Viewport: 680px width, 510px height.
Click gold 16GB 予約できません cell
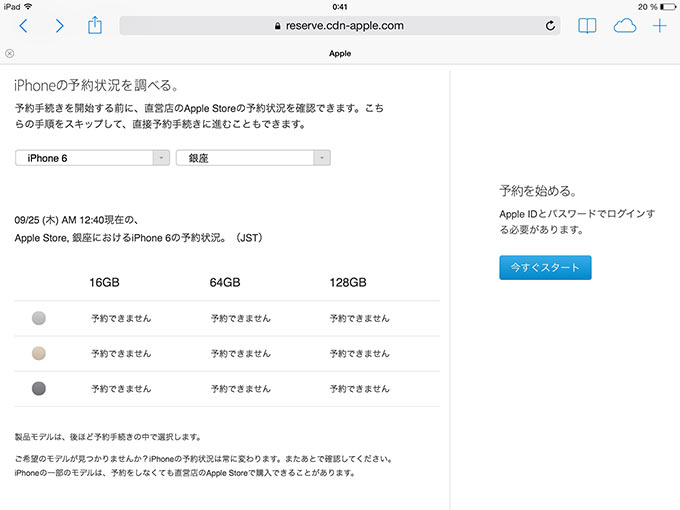(x=121, y=354)
